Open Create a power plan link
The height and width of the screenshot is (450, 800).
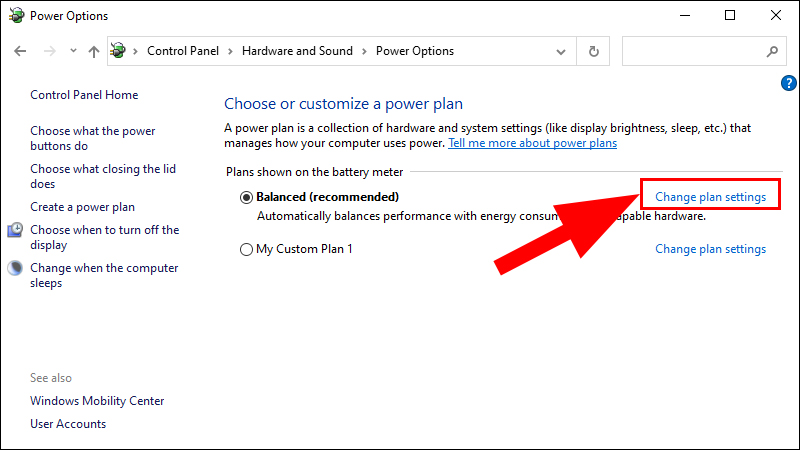tap(82, 207)
